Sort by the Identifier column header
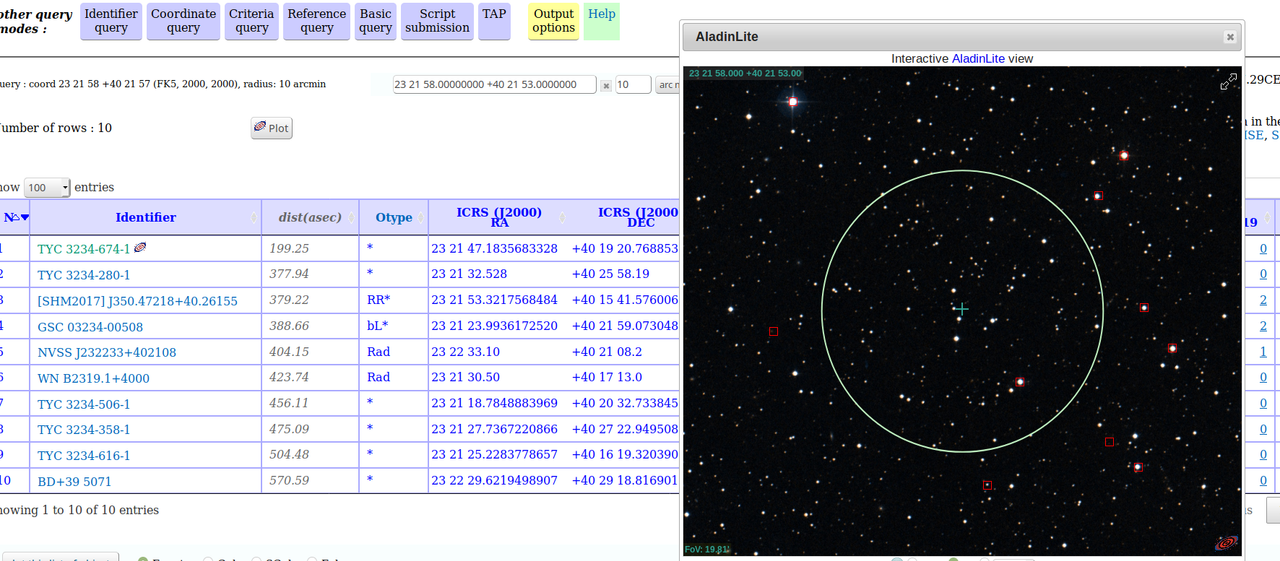The image size is (1280, 561). tap(145, 217)
